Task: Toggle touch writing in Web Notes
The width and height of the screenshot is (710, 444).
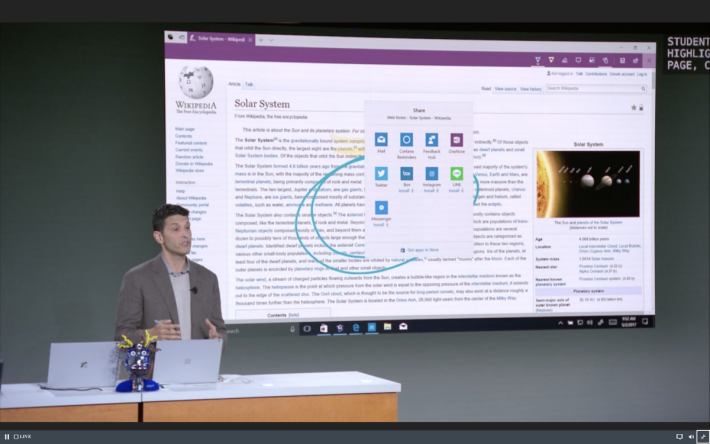Action: coord(605,60)
